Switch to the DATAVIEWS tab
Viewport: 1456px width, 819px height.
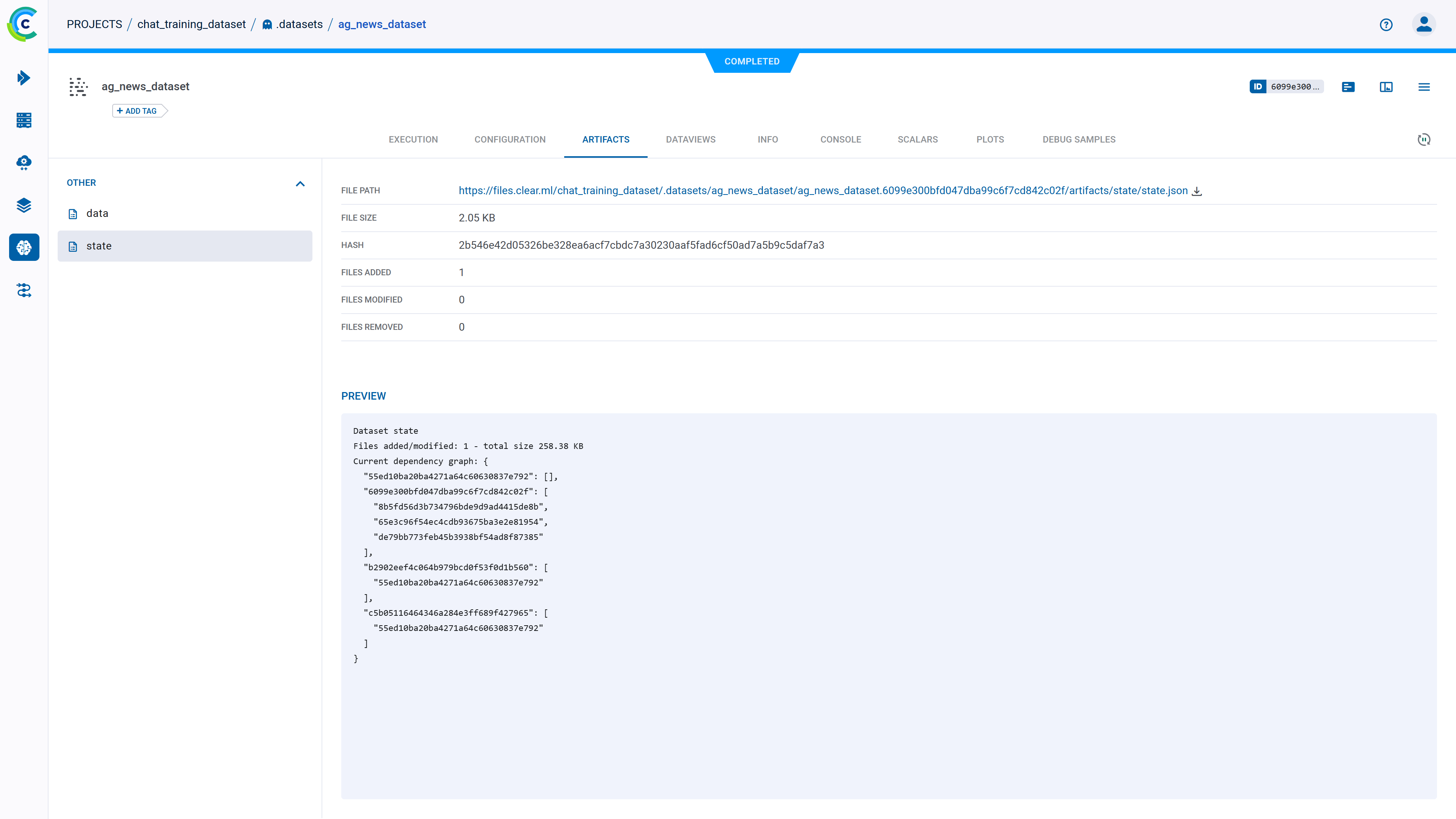690,139
